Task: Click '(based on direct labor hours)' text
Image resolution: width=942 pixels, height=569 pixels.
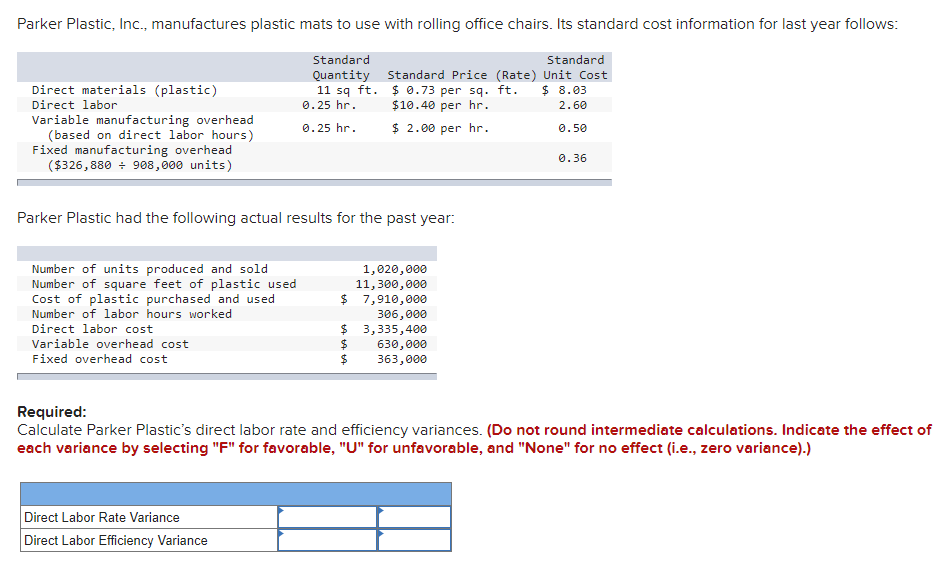Action: pos(150,135)
